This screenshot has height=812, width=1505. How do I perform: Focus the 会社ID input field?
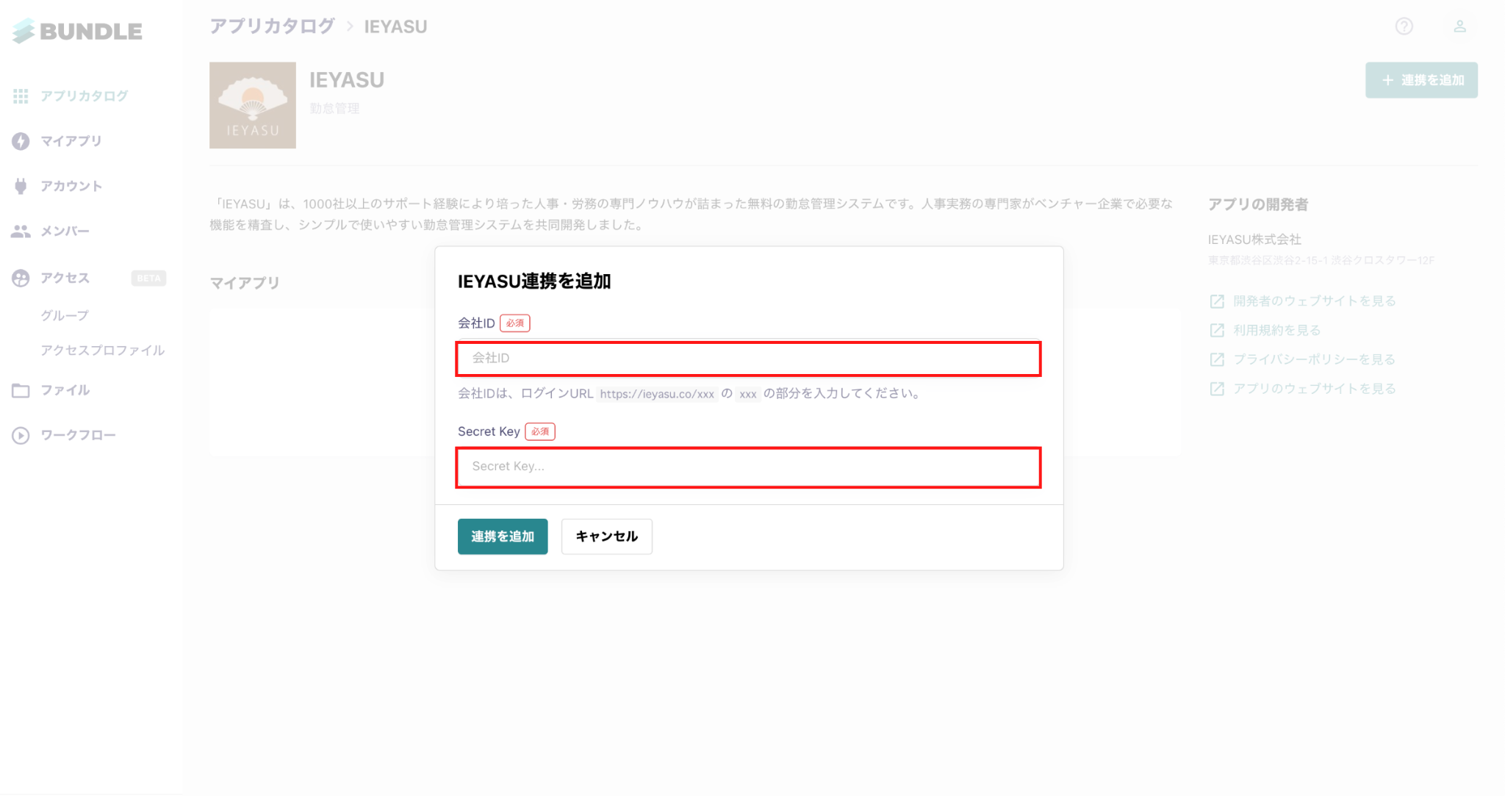(748, 359)
